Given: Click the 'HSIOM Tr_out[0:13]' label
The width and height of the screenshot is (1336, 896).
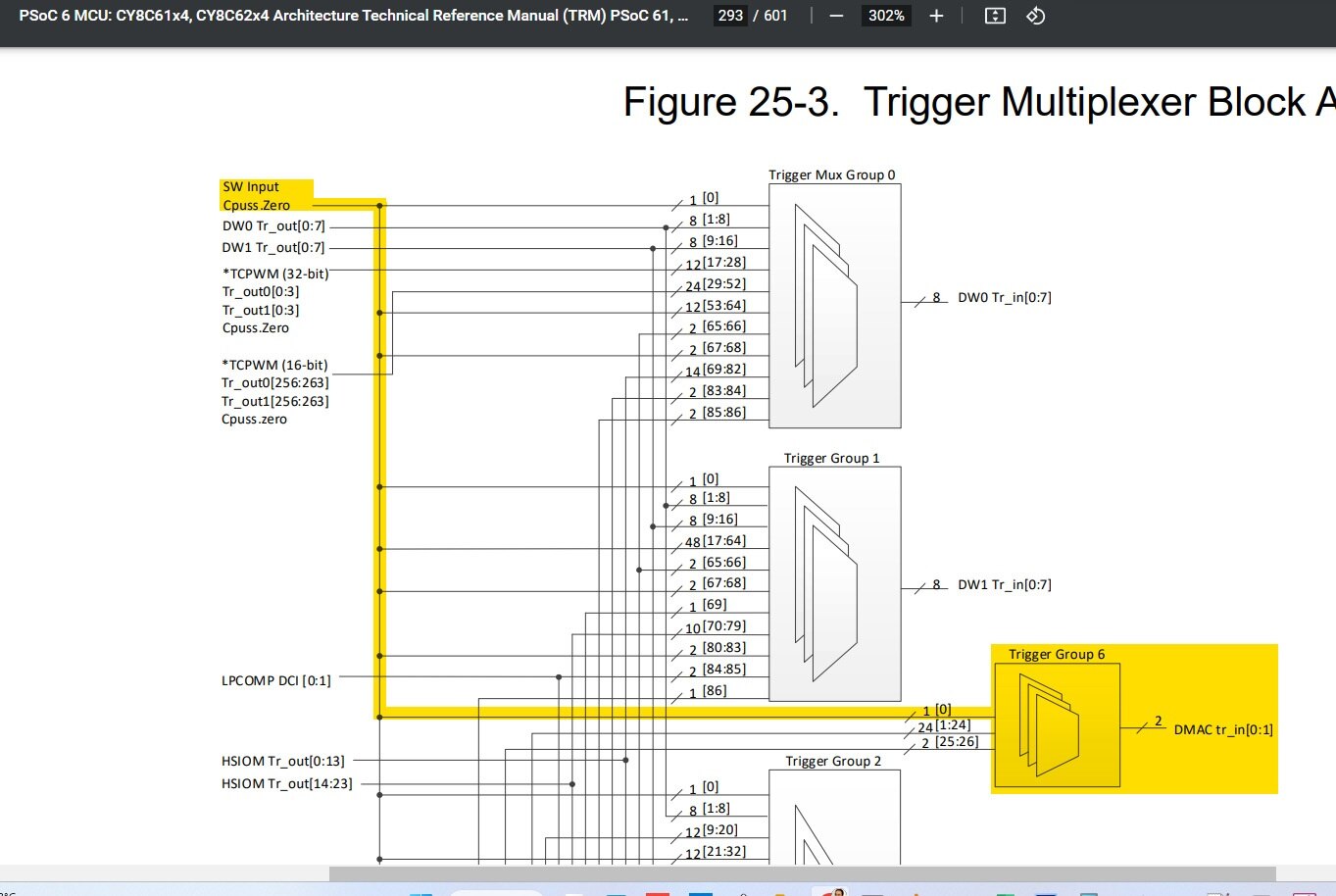Looking at the screenshot, I should 283,761.
